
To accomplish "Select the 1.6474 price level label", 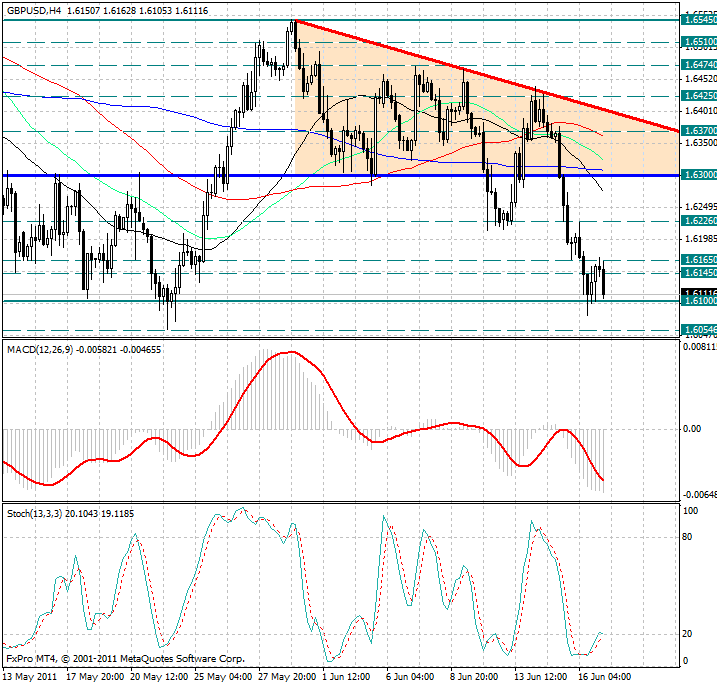I will (x=699, y=65).
